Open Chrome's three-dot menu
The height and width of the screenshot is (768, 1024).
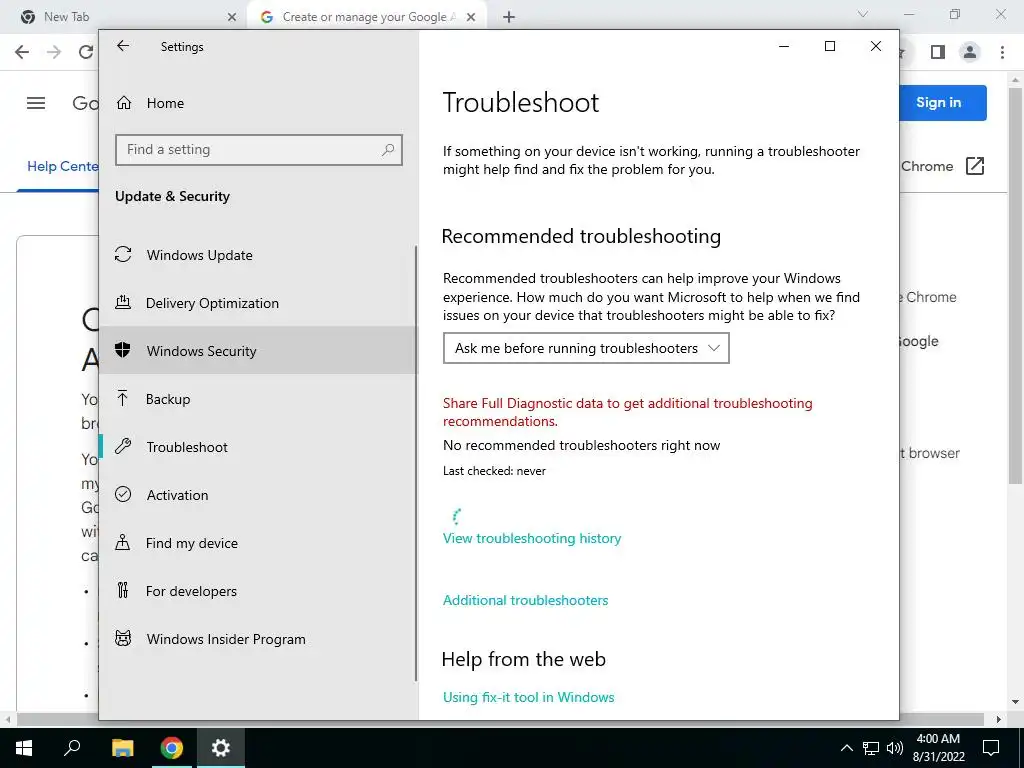[x=1002, y=52]
